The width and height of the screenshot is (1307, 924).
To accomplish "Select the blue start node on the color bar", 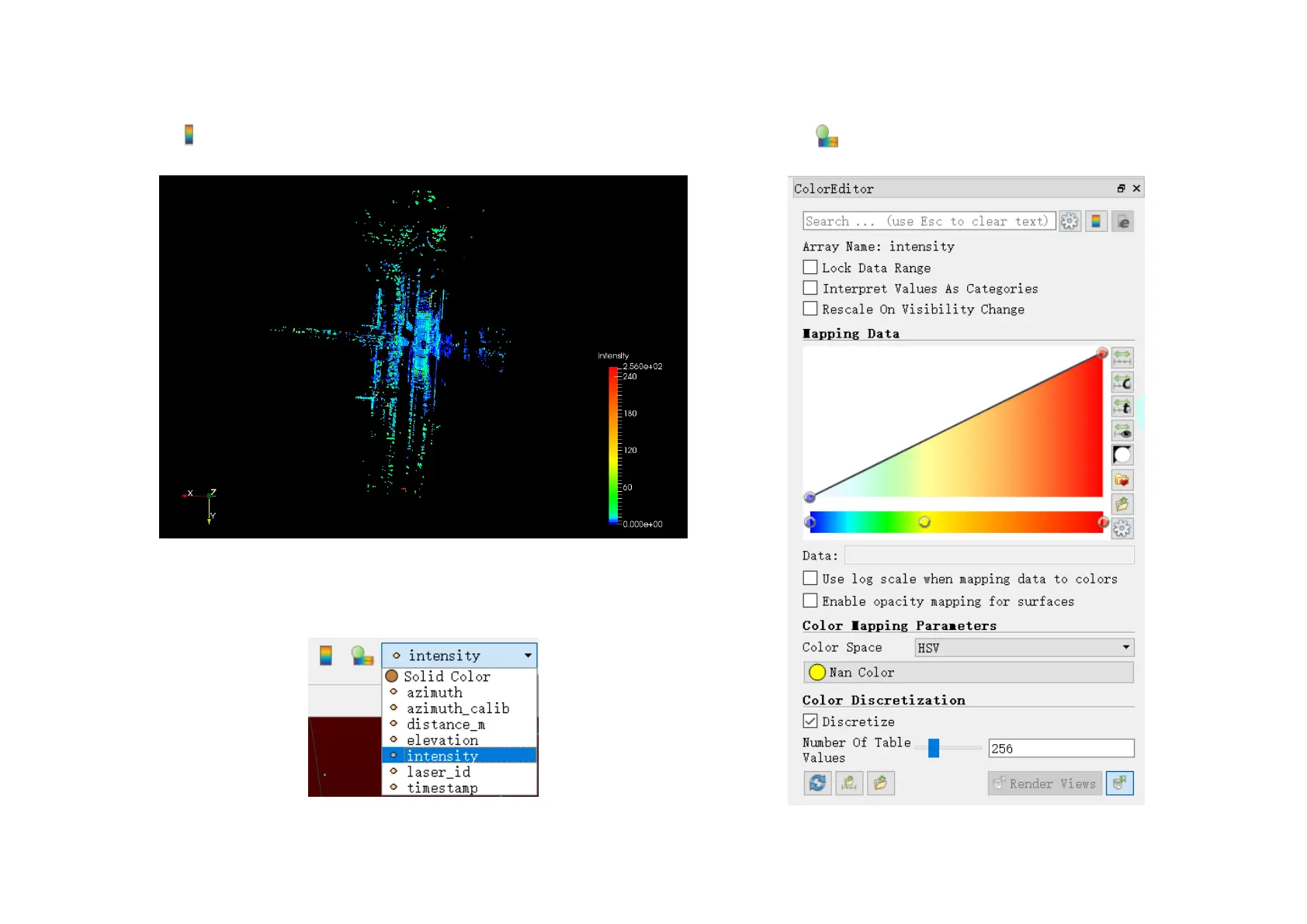I will click(x=810, y=522).
